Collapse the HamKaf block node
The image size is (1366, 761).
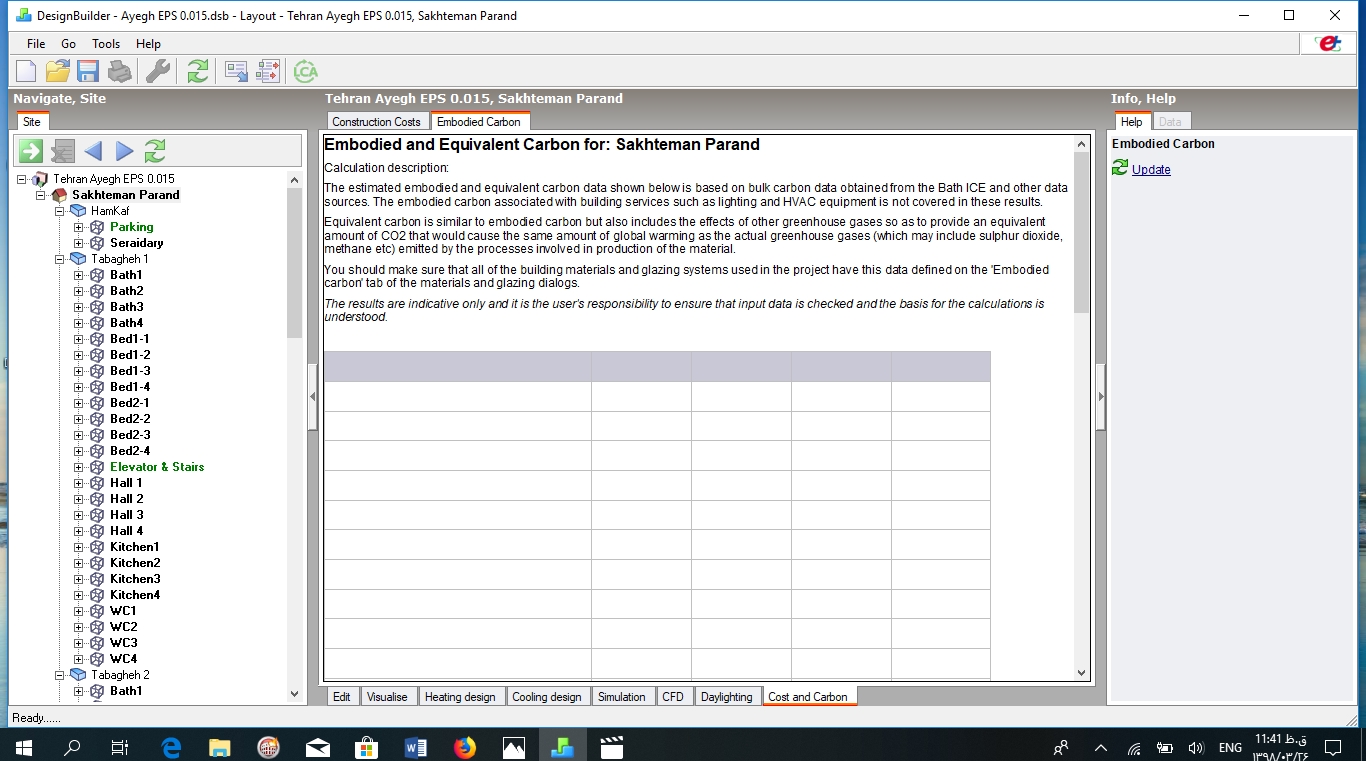click(60, 211)
